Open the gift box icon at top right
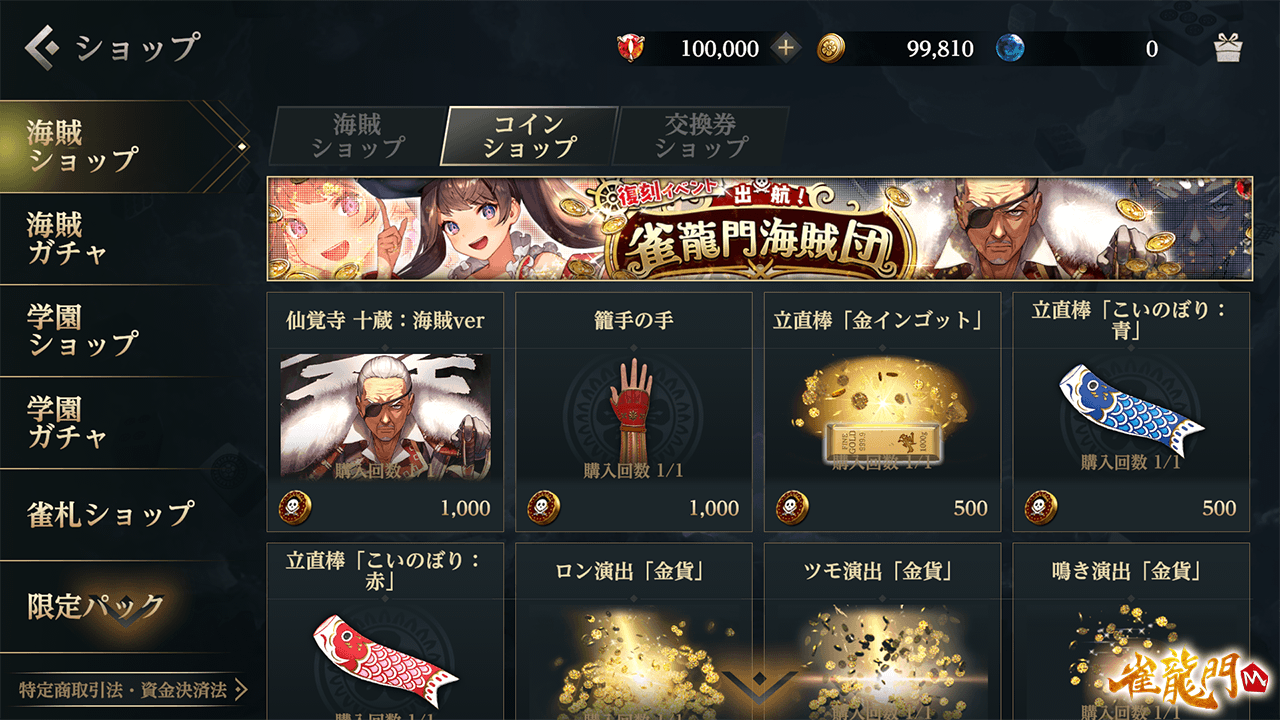Viewport: 1280px width, 720px height. click(x=1226, y=47)
